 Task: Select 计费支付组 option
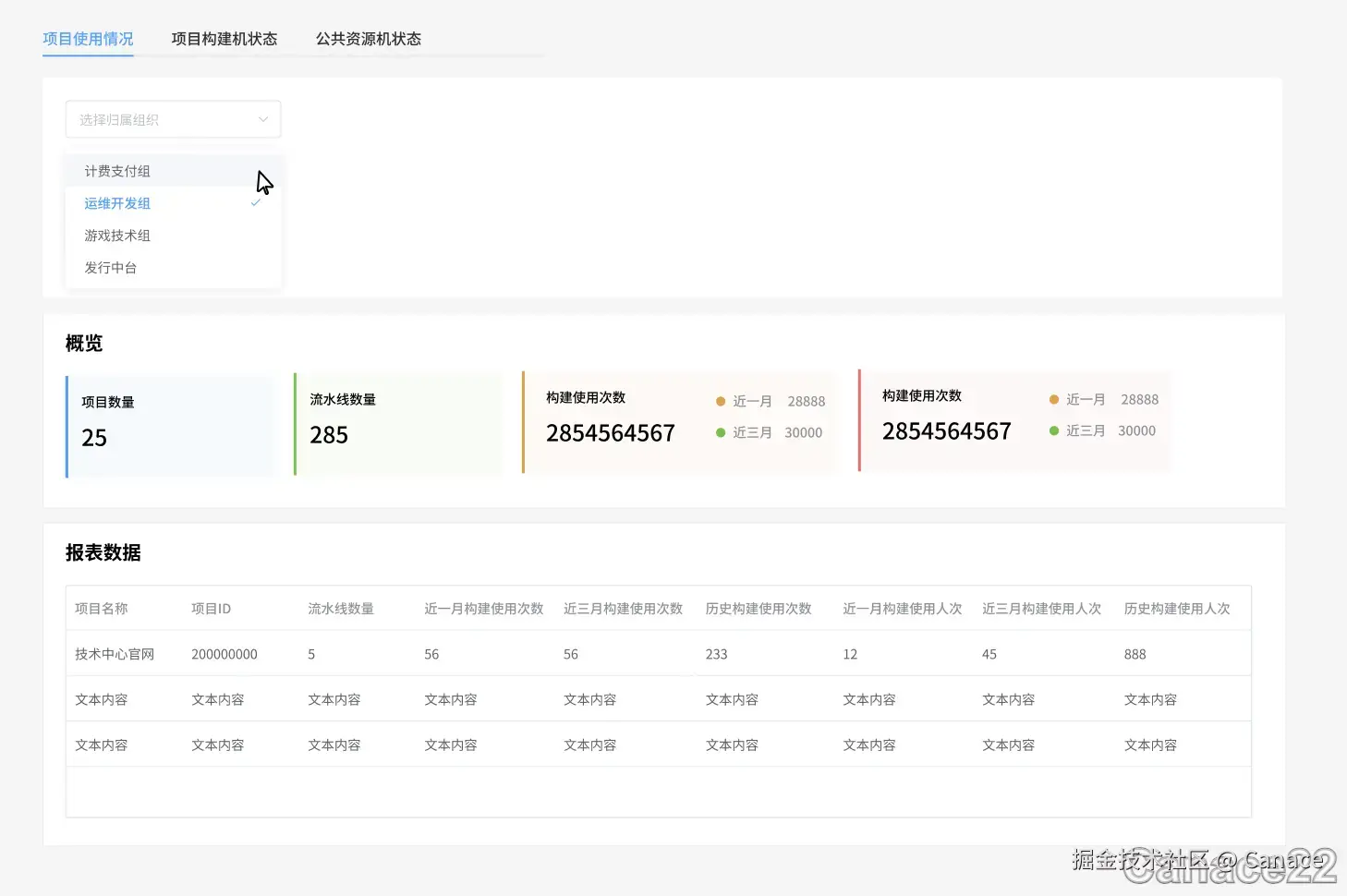coord(173,171)
